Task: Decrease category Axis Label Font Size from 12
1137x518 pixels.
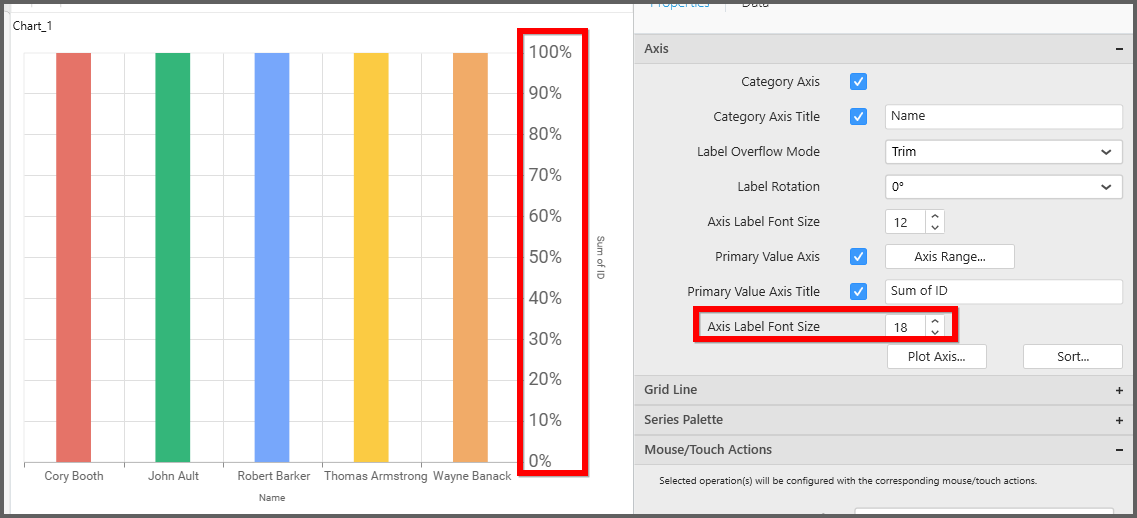Action: pyautogui.click(x=934, y=227)
